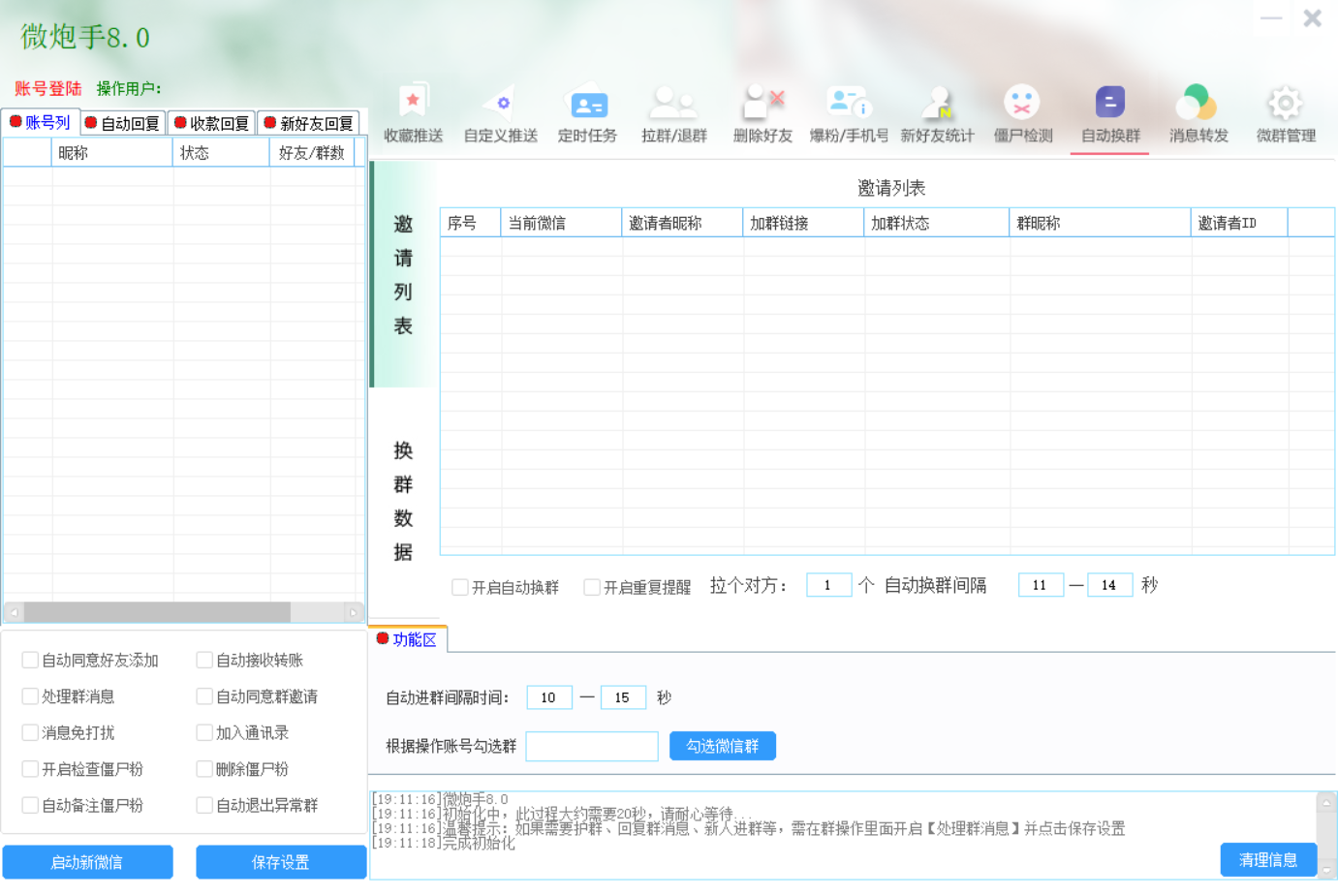This screenshot has height=896, width=1338.
Task: Toggle 自动备注僵尸粉 checkbox
Action: click(x=30, y=805)
